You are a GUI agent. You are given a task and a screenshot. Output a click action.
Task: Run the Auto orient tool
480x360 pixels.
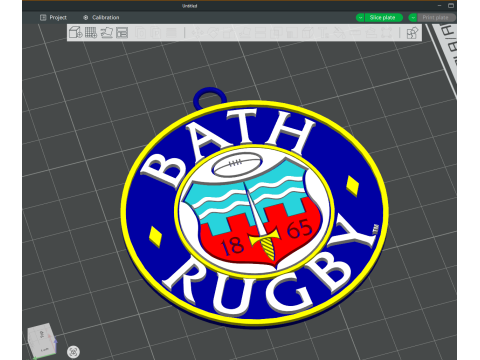tap(106, 32)
